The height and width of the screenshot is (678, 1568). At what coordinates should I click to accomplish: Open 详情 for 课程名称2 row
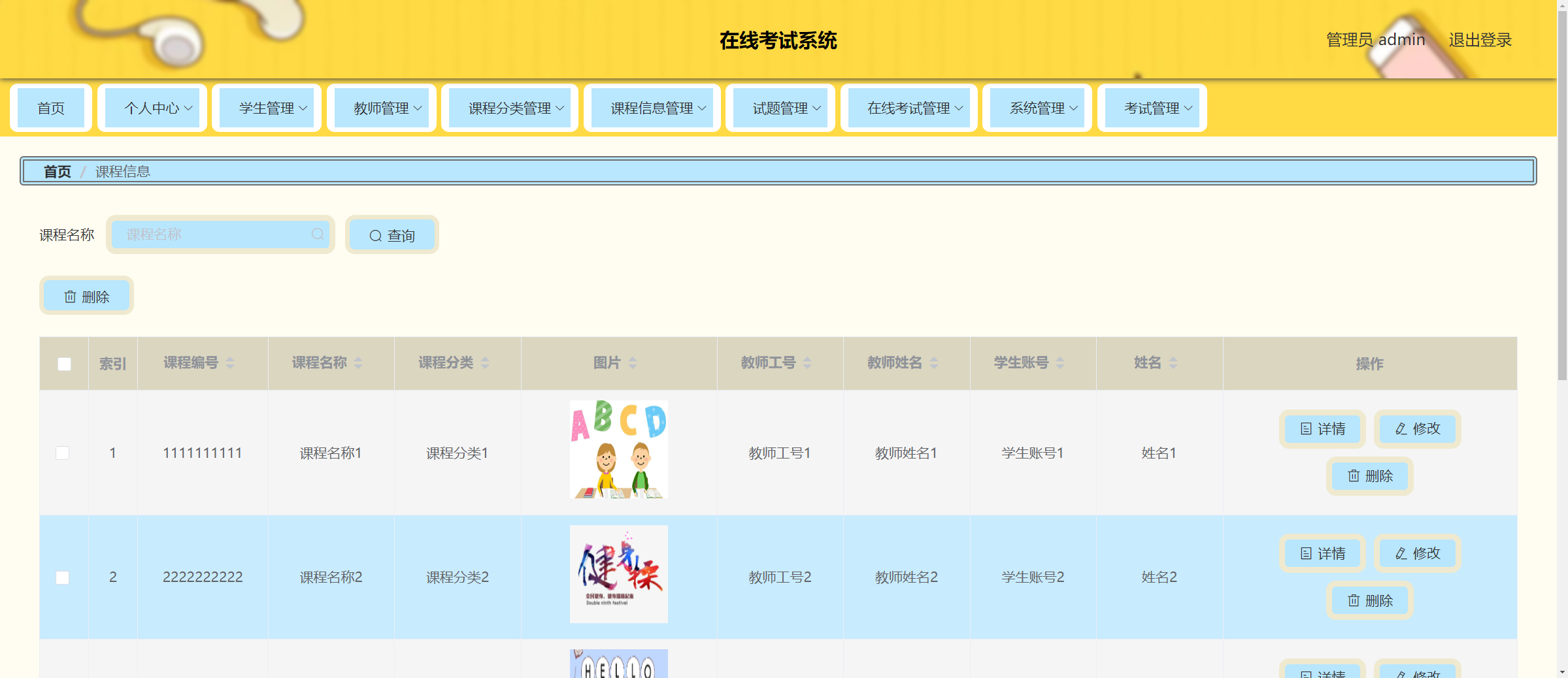pyautogui.click(x=1322, y=554)
